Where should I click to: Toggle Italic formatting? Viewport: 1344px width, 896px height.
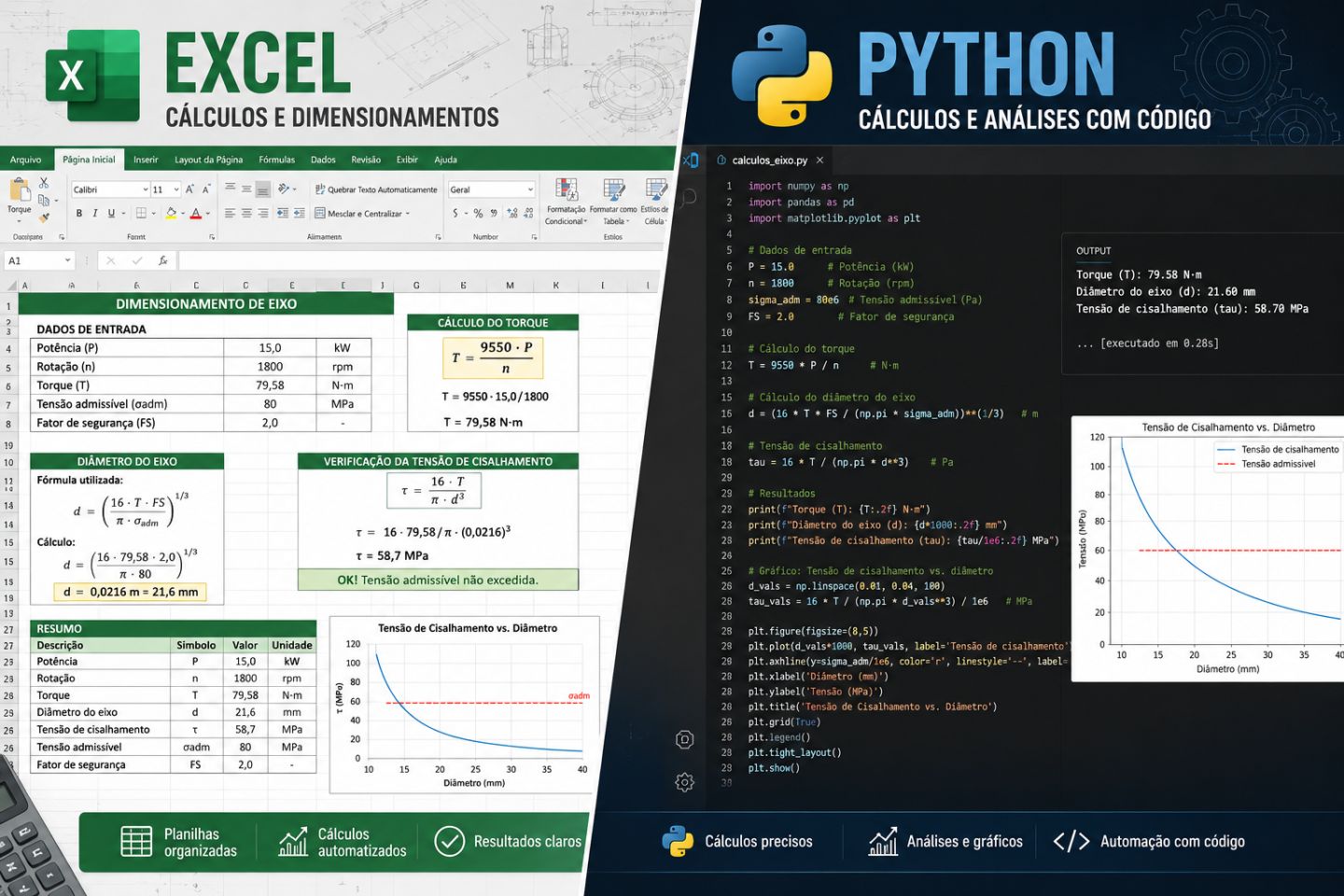click(x=95, y=213)
